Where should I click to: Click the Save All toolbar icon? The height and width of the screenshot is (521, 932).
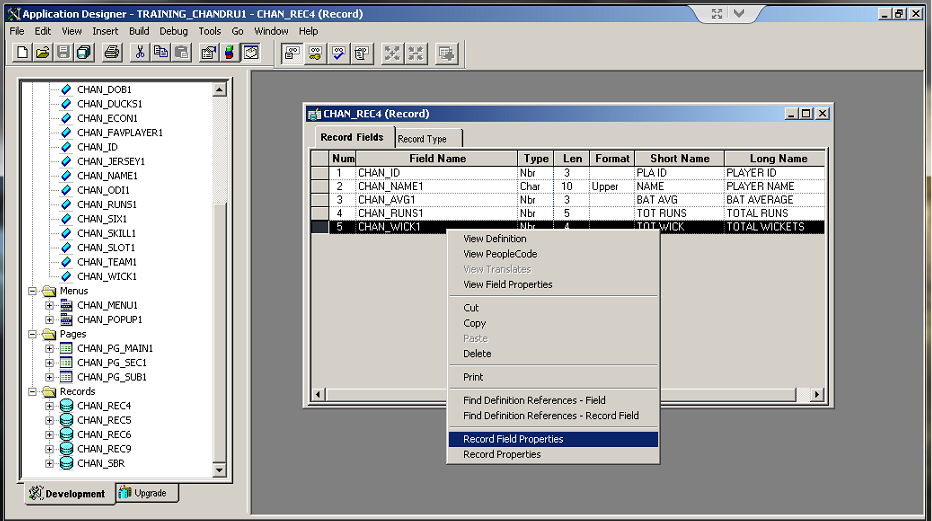(x=84, y=53)
